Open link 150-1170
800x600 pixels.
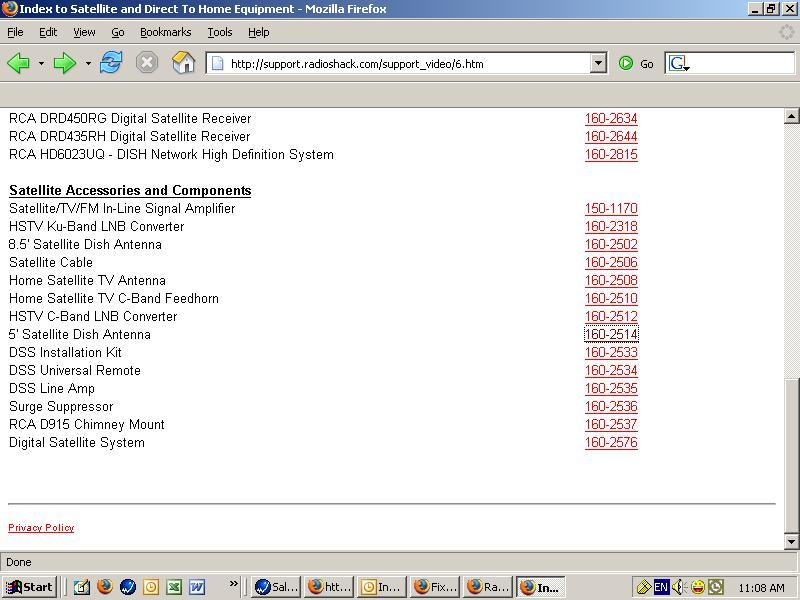pyautogui.click(x=611, y=208)
